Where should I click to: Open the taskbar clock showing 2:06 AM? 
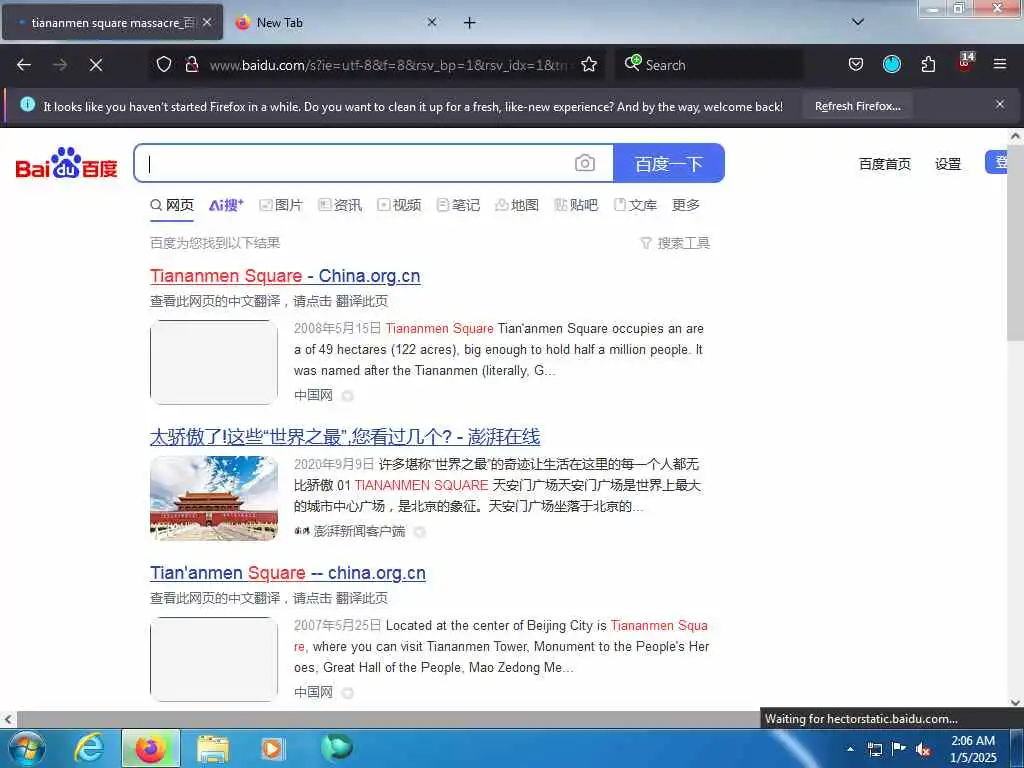[x=973, y=749]
